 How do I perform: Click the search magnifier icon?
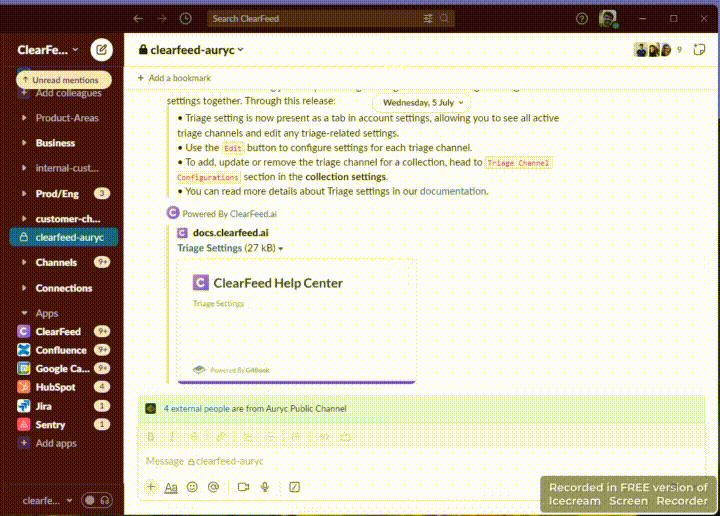coord(444,18)
